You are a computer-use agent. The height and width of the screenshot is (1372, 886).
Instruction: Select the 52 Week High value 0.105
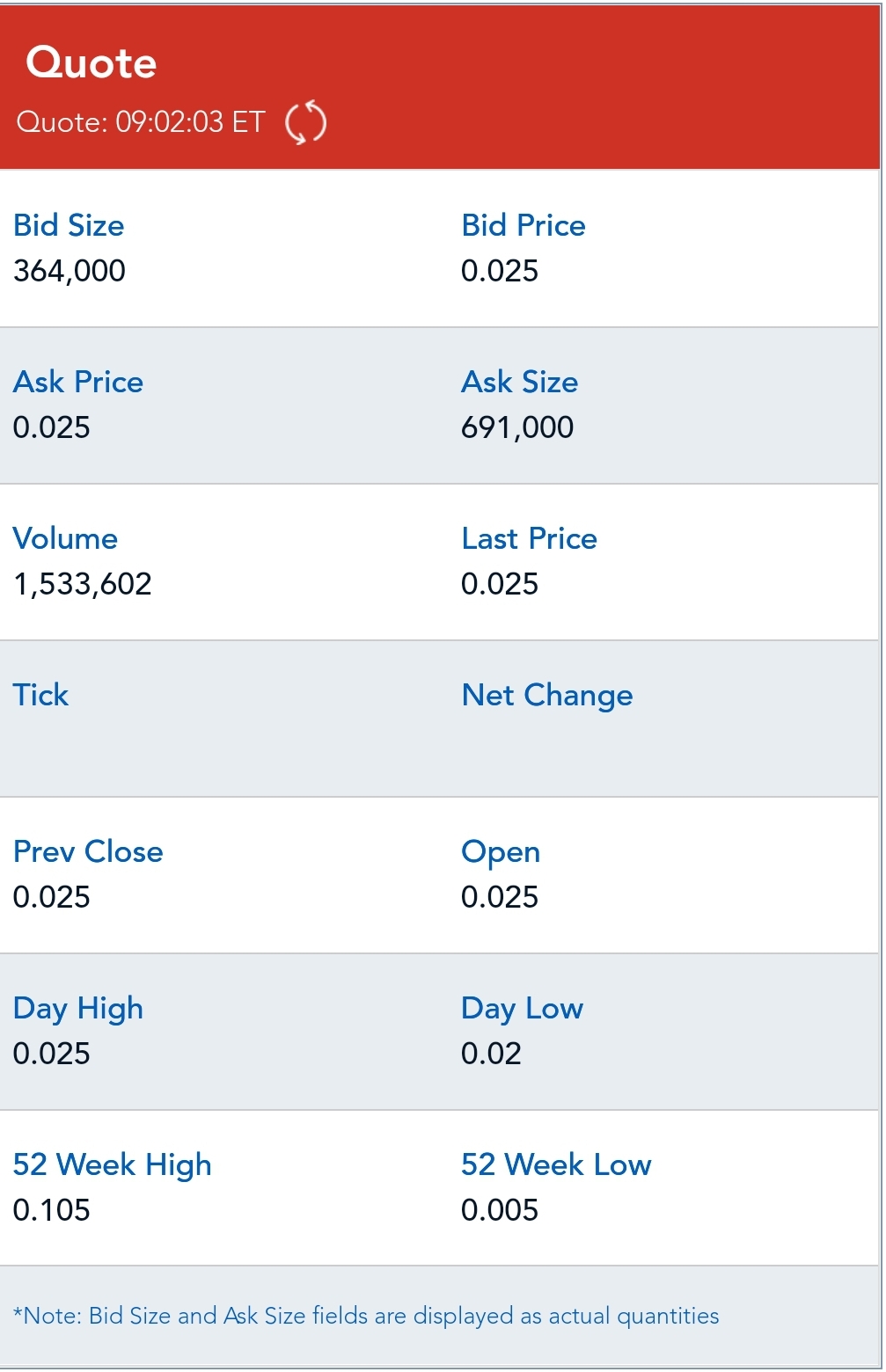click(52, 1210)
